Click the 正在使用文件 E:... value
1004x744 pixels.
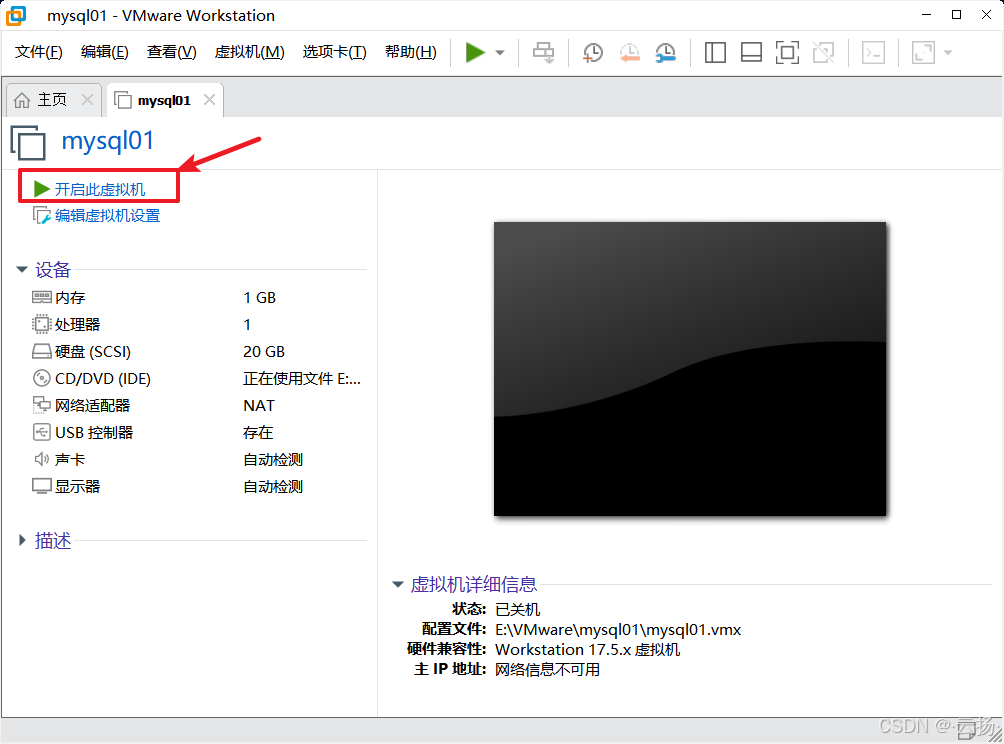[x=302, y=378]
